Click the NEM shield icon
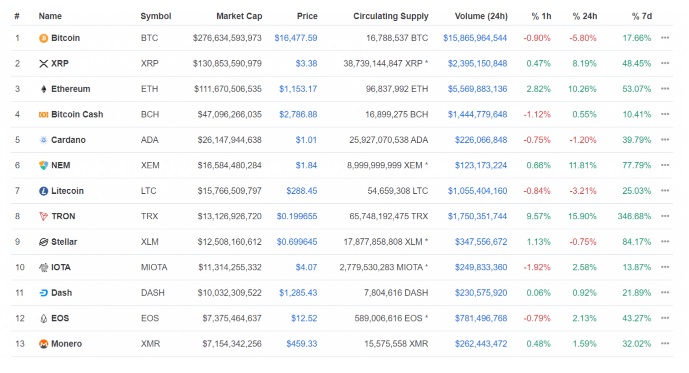This screenshot has width=689, height=373. (x=43, y=166)
